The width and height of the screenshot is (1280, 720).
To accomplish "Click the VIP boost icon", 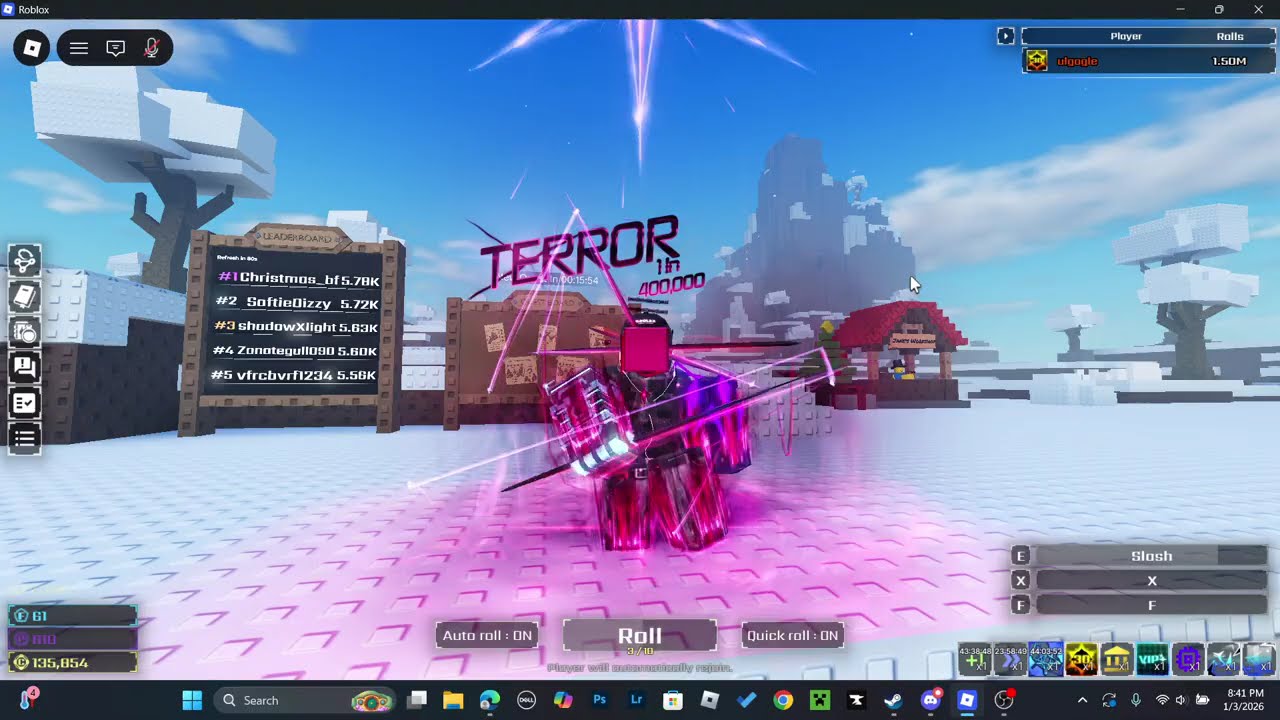I will point(1152,658).
